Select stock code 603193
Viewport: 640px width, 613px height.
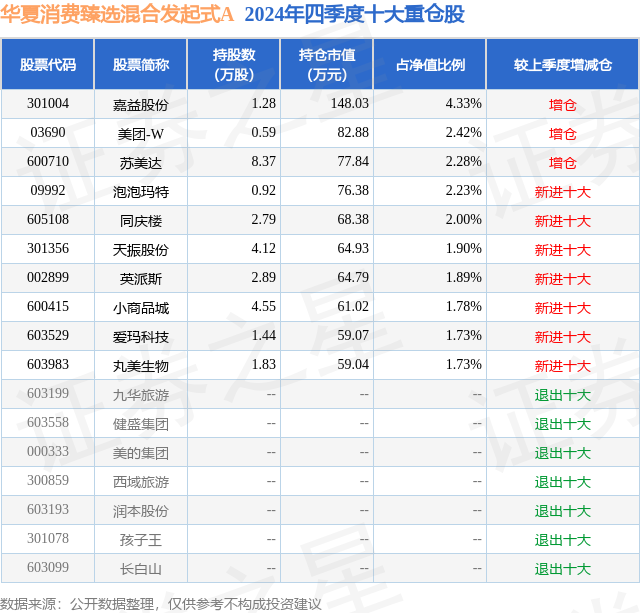pyautogui.click(x=48, y=509)
